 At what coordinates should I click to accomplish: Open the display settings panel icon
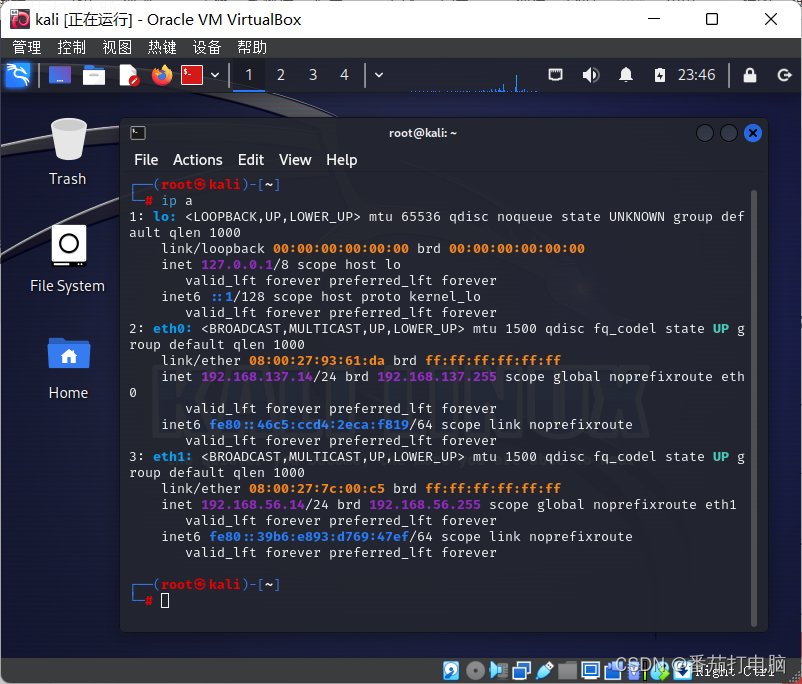(x=555, y=75)
